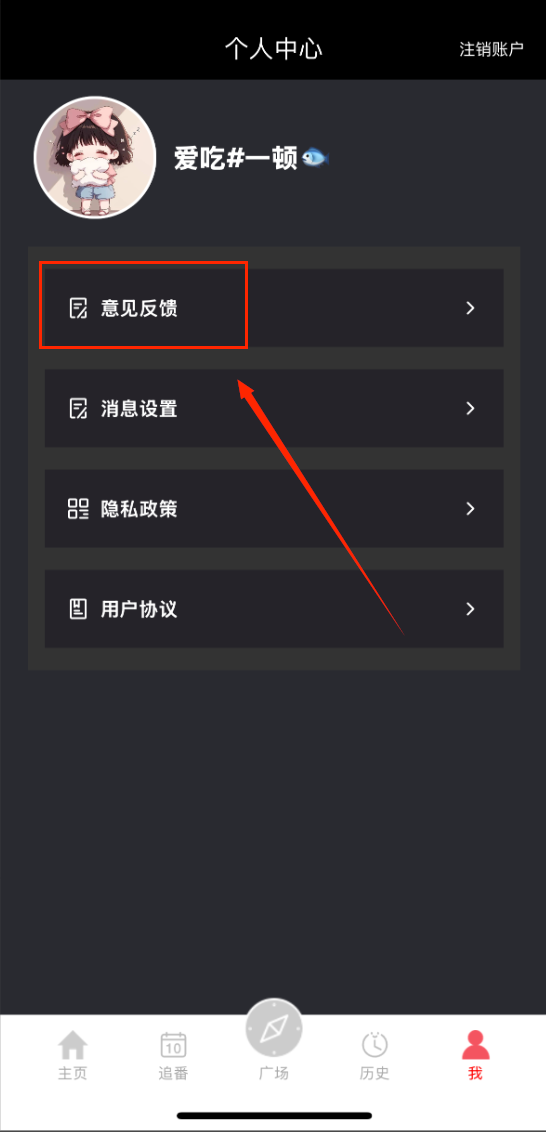This screenshot has width=546, height=1132.
Task: Expand 用户协议 via its chevron arrow
Action: (470, 609)
